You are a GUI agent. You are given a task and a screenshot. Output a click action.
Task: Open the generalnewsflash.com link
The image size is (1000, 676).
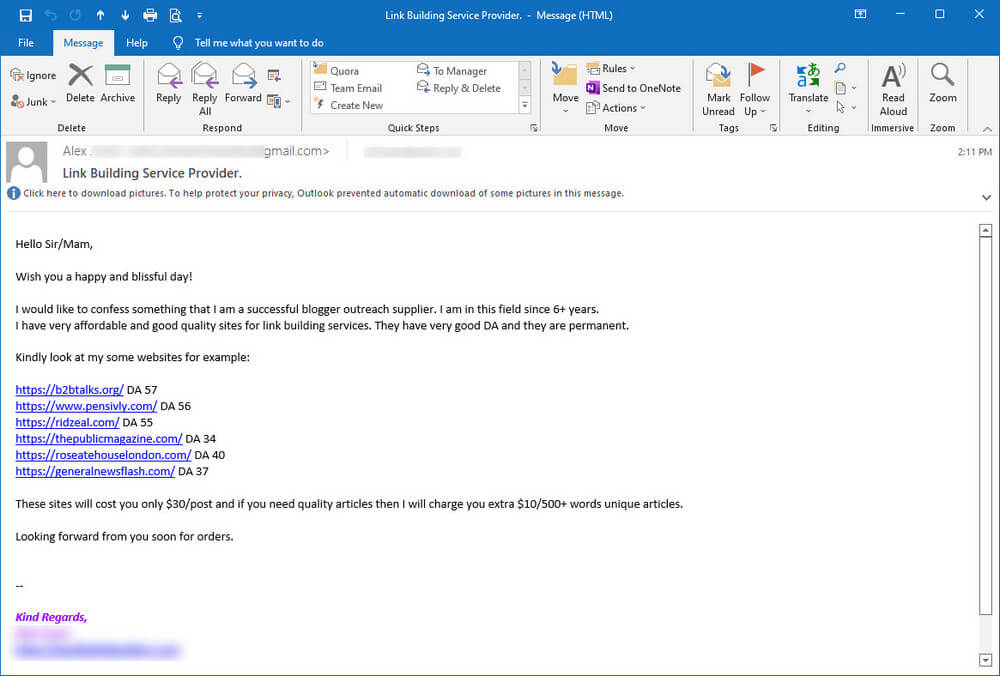(x=95, y=471)
